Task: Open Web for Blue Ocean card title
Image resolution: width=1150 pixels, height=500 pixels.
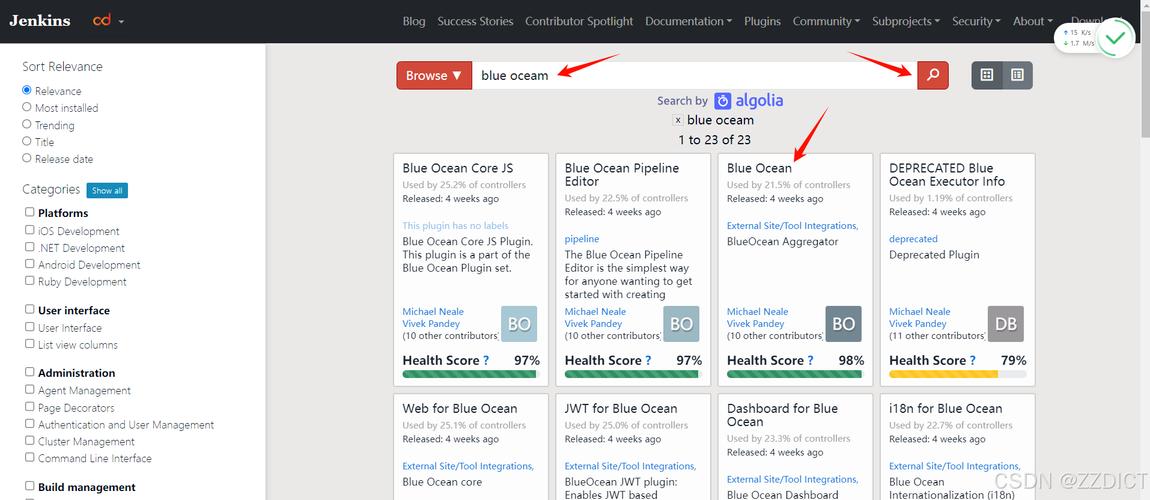Action: point(460,408)
